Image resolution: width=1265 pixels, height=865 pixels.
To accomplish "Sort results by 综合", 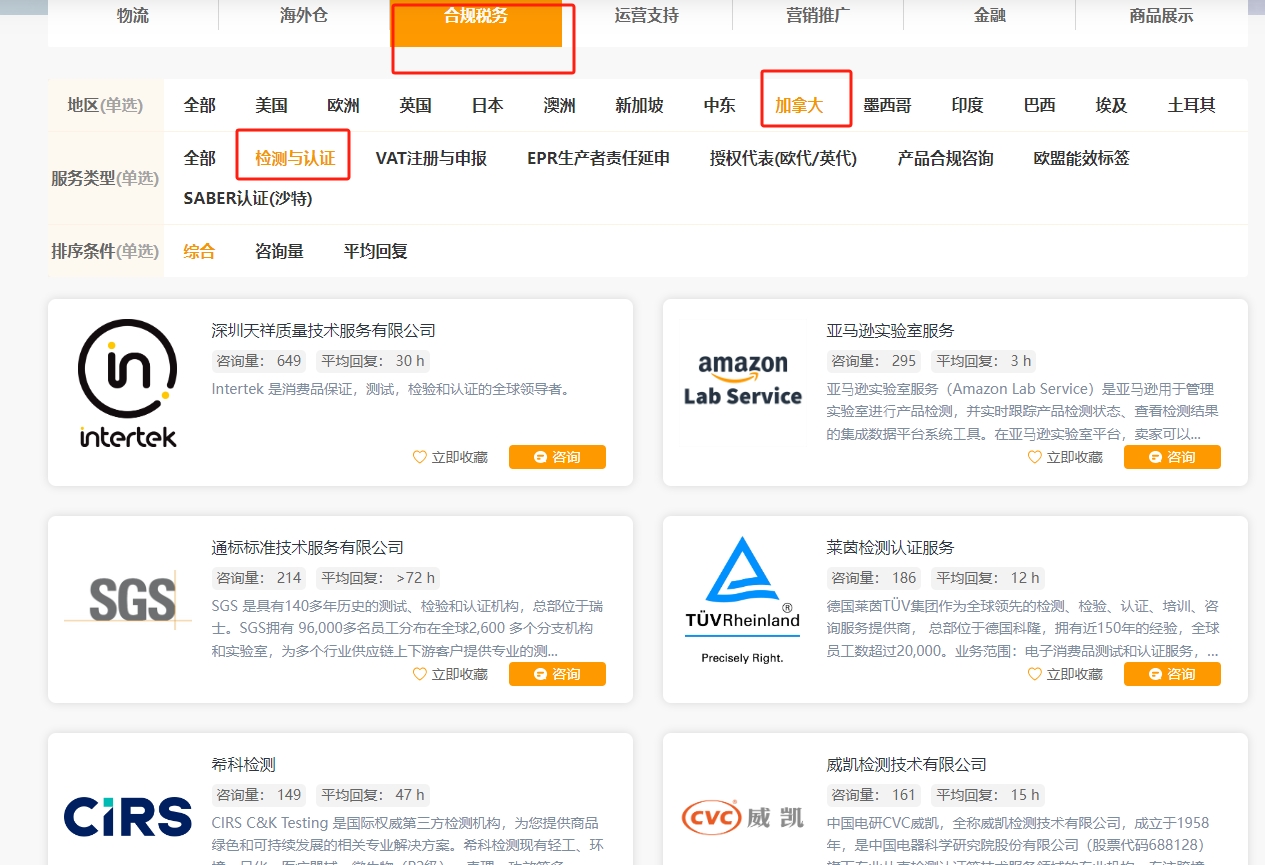I will click(200, 251).
